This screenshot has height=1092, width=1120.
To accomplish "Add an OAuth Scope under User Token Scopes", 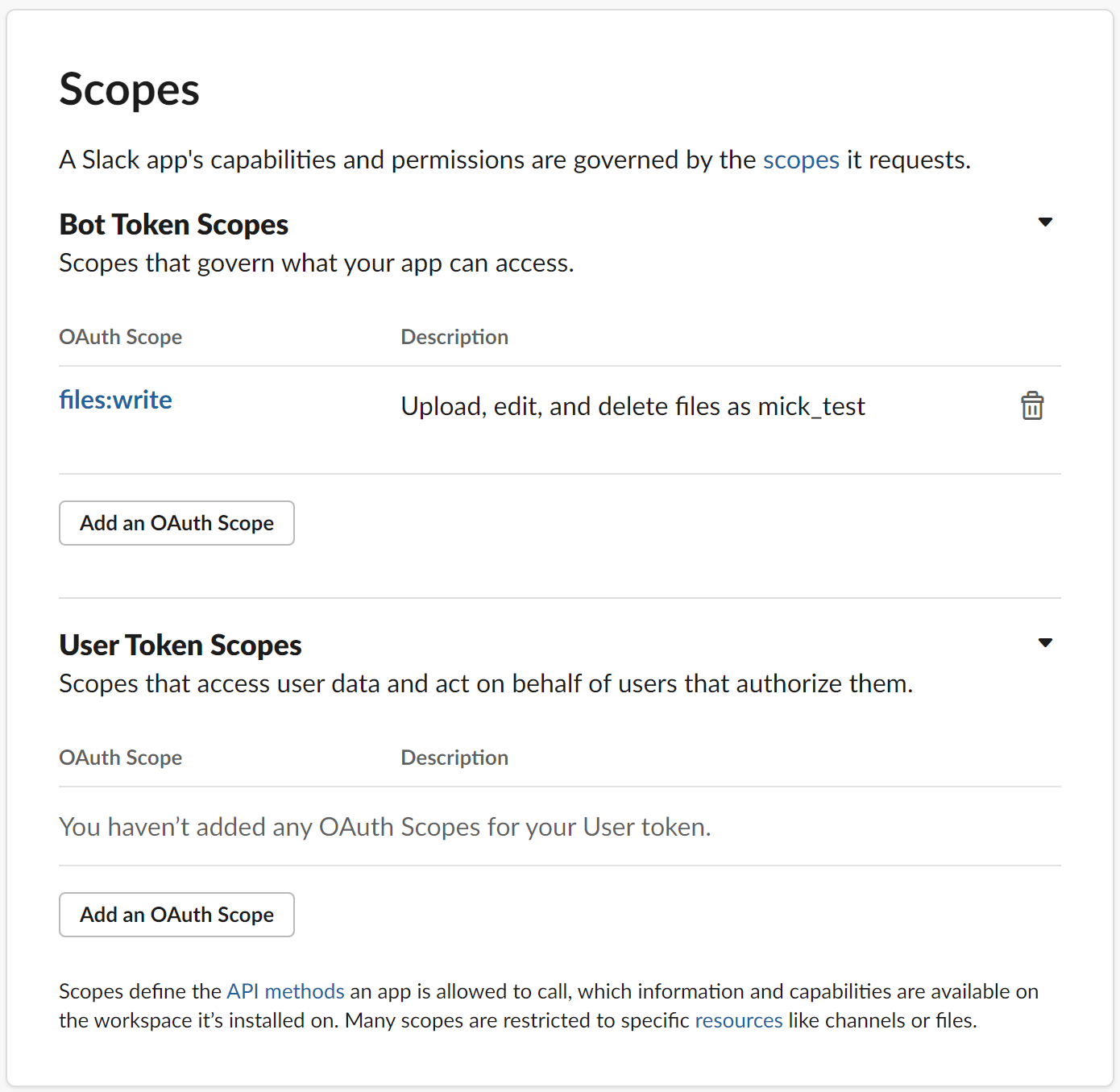I will click(x=176, y=915).
